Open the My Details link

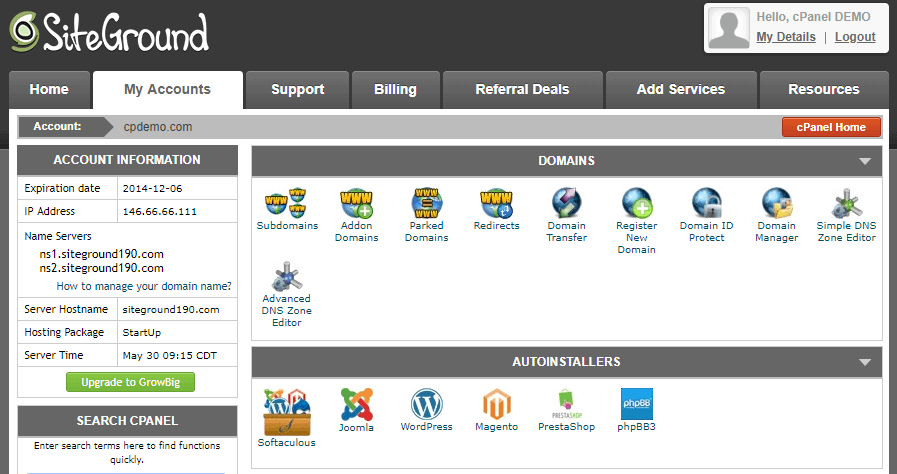tap(786, 37)
